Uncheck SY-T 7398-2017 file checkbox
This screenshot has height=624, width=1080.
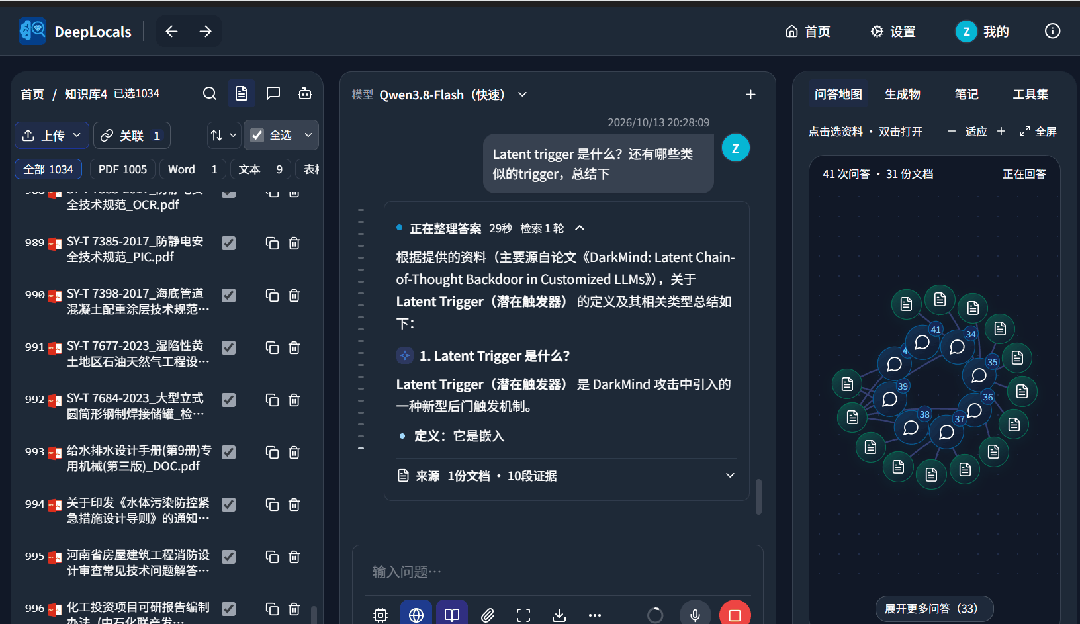229,295
